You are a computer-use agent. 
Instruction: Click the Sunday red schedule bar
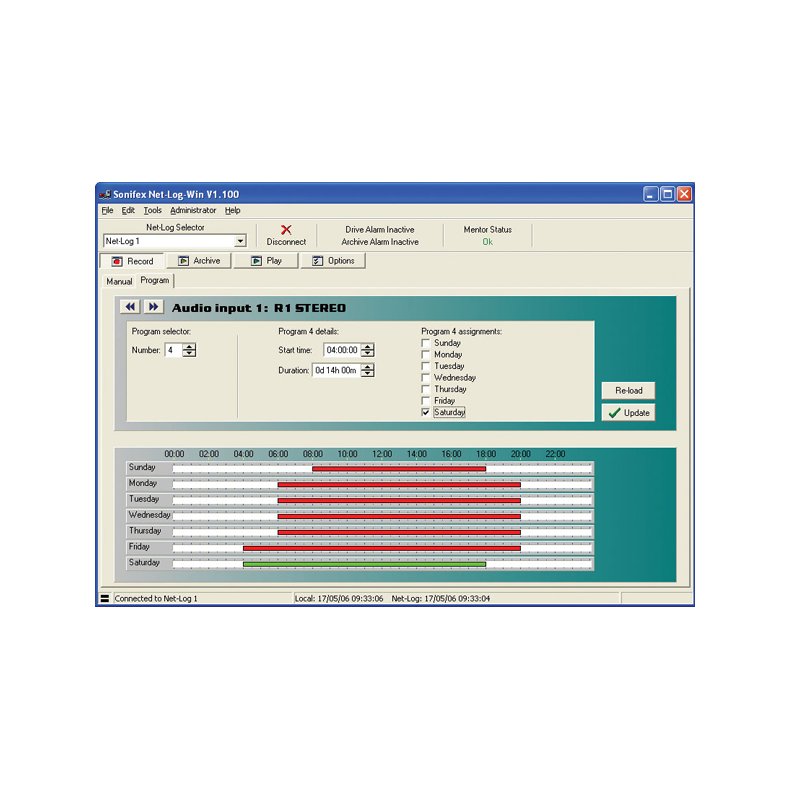click(x=399, y=469)
